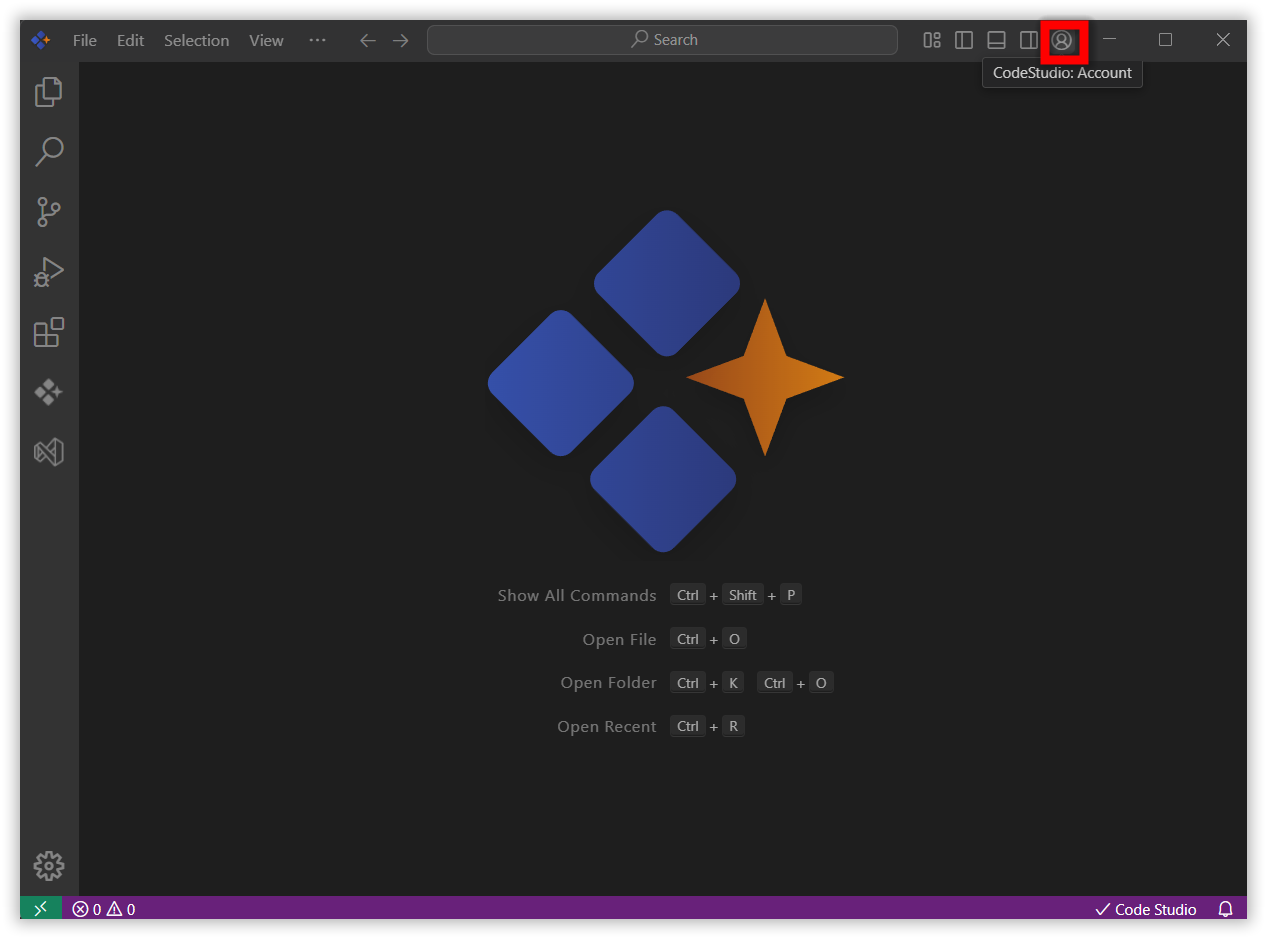Open the Extensions view
This screenshot has width=1267, height=939.
click(x=48, y=332)
